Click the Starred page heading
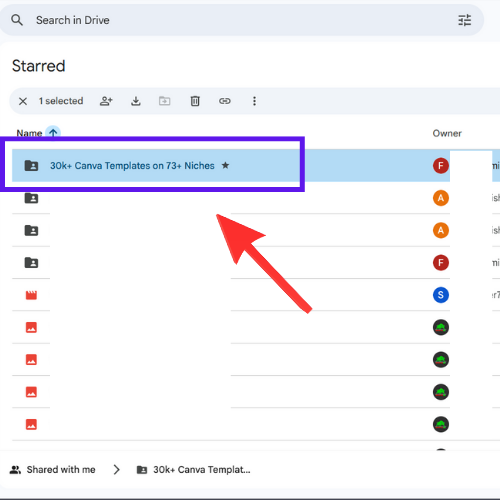The width and height of the screenshot is (500, 500). tap(39, 66)
